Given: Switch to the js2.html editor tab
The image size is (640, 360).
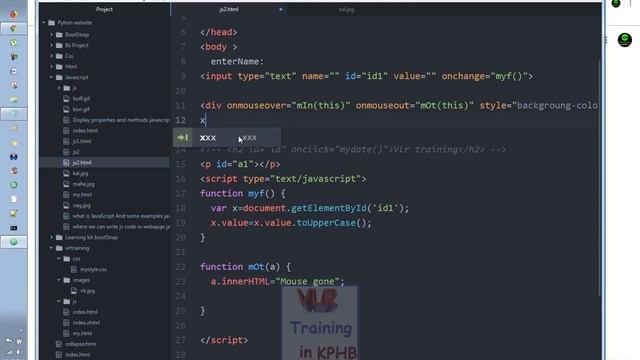Looking at the screenshot, I should [229, 9].
